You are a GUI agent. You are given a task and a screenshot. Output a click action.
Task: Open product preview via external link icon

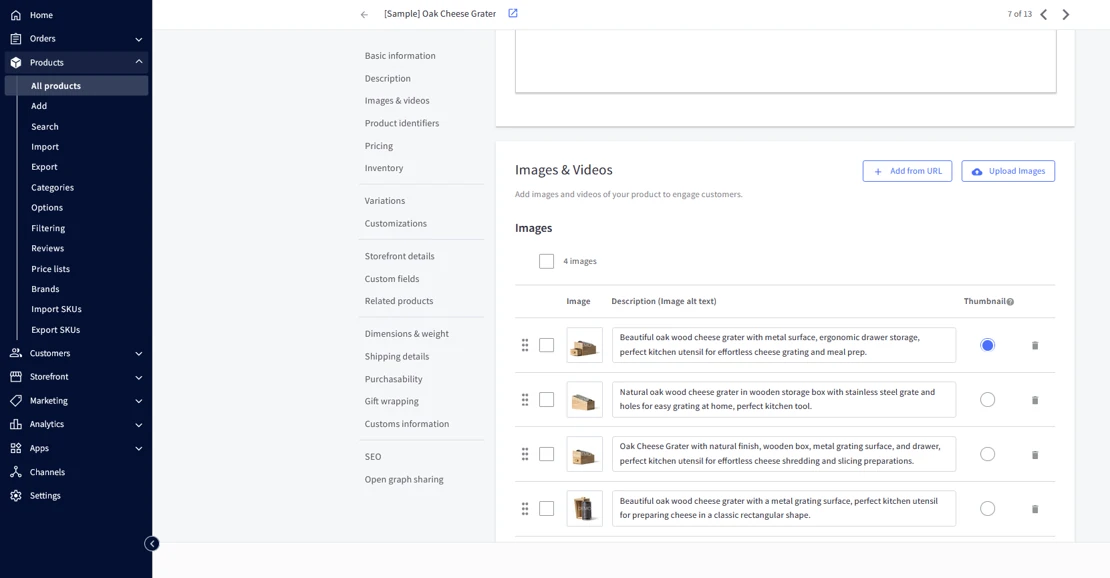(x=513, y=12)
